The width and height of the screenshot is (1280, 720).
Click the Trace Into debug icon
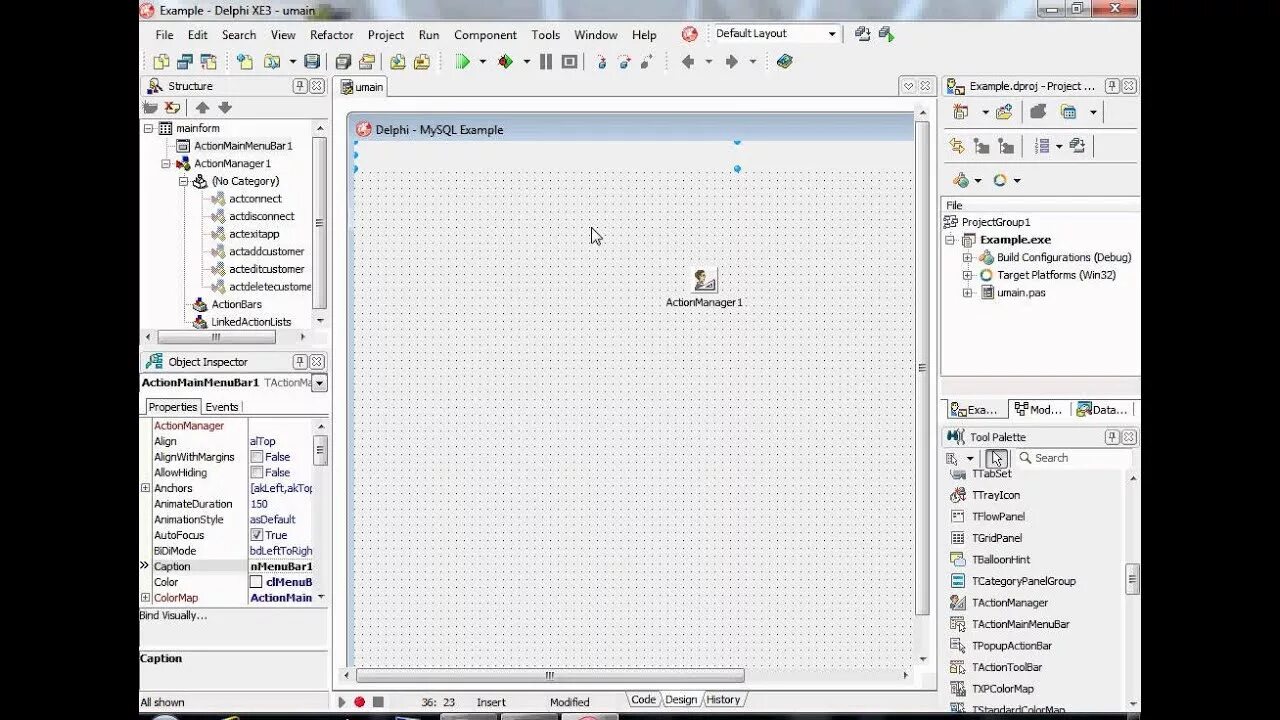tap(601, 62)
